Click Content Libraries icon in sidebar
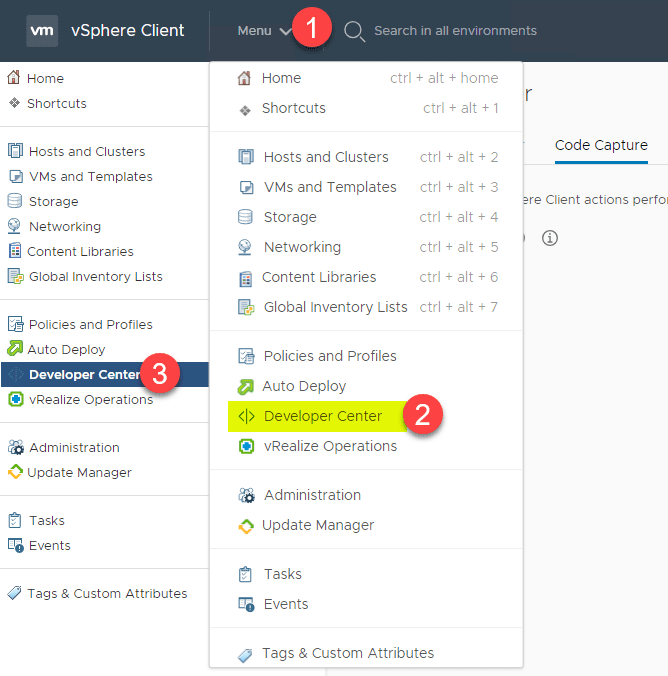668x676 pixels. click(15, 250)
